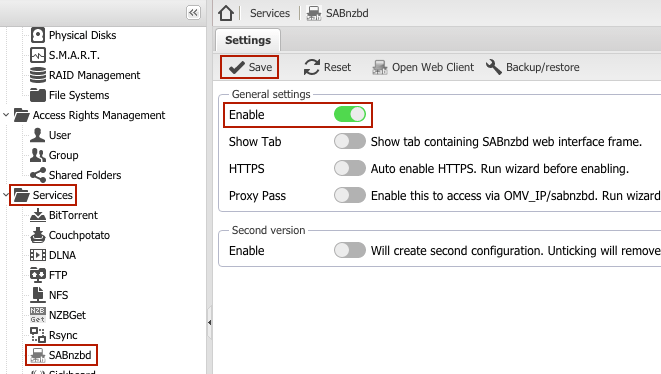The height and width of the screenshot is (374, 661).
Task: Open the File Systems folder icon
Action: point(38,95)
